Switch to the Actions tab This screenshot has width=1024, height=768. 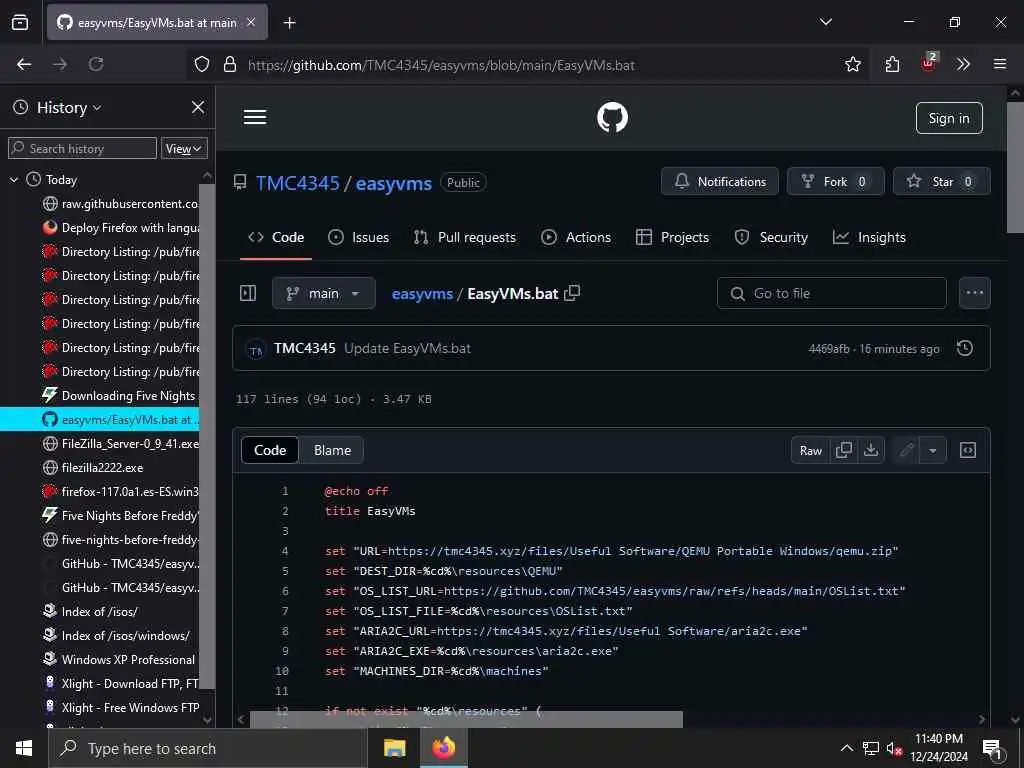pos(575,238)
